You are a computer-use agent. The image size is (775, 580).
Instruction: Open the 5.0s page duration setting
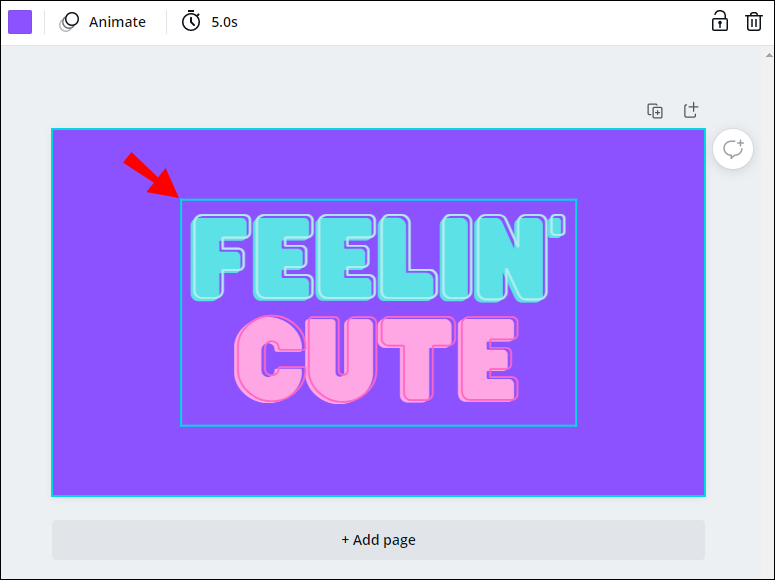click(224, 22)
